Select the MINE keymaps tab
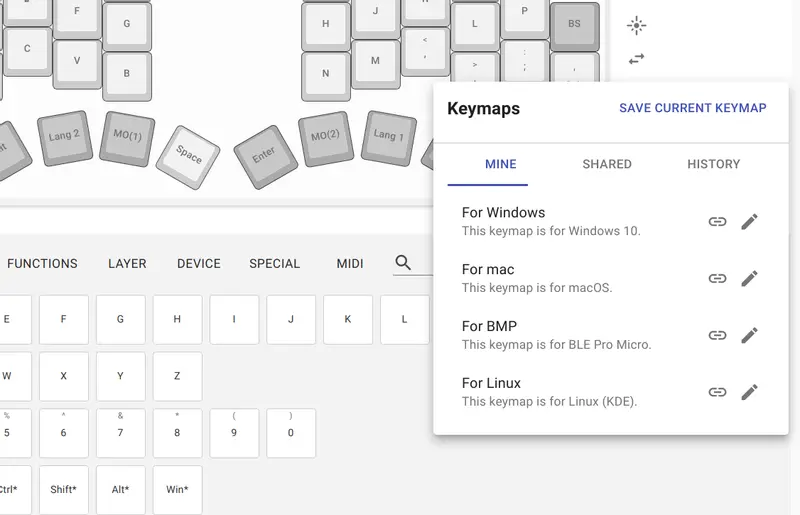800x515 pixels. coord(501,164)
